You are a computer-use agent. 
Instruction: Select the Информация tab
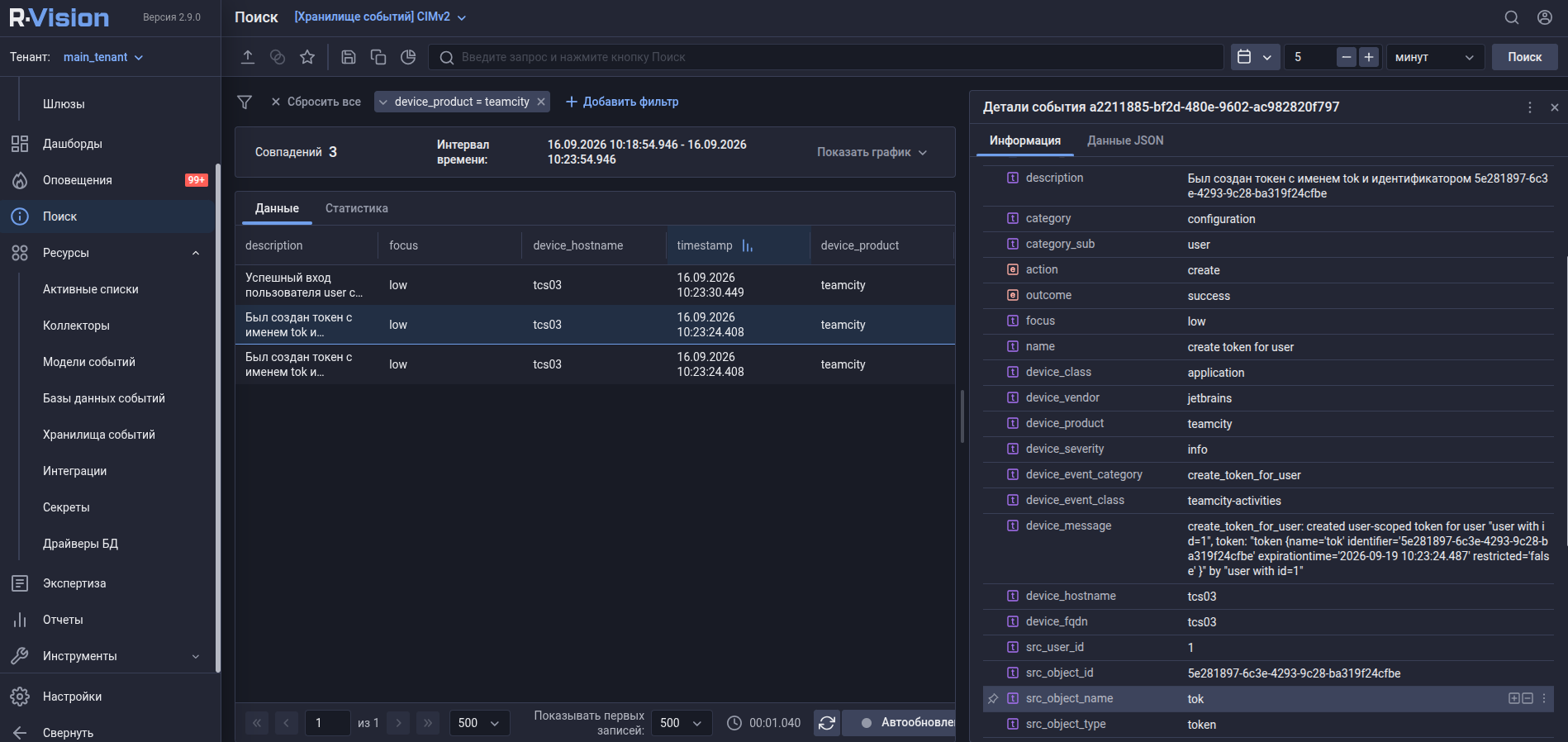coord(1025,140)
